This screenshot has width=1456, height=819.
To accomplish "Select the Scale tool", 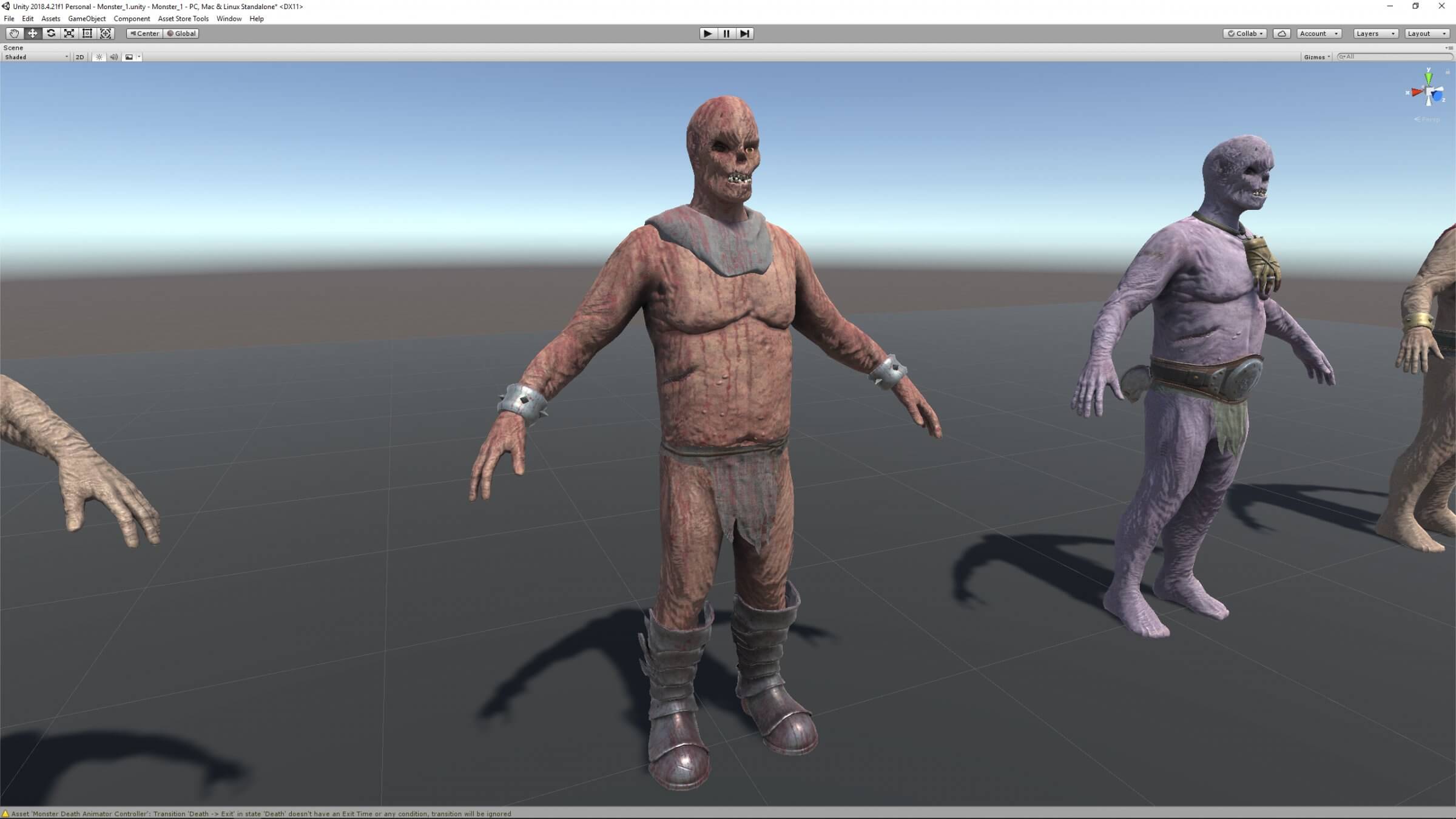I will [x=69, y=33].
